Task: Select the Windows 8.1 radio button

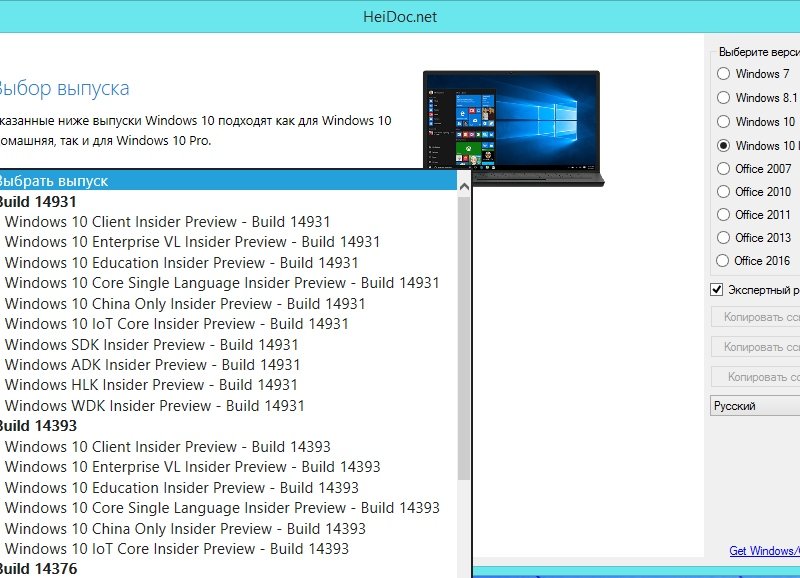Action: pyautogui.click(x=723, y=97)
